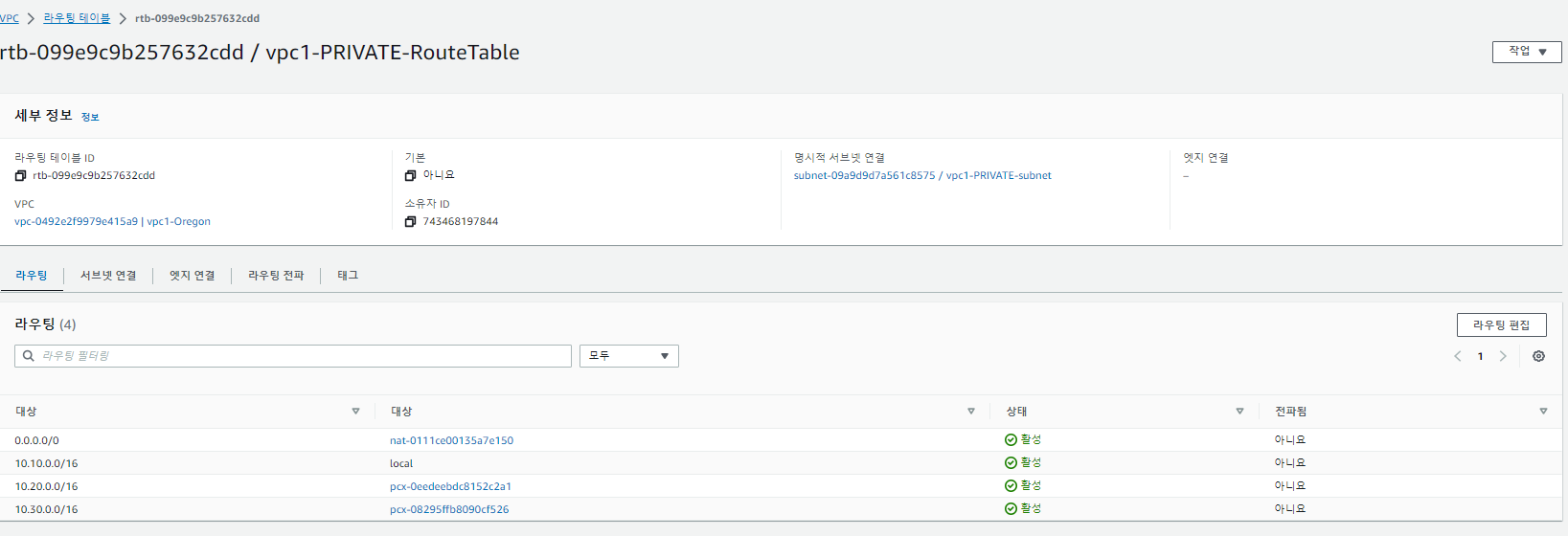Screen dimensions: 1568x536
Task: Select 10.10.0.0/16 destination cell
Action: click(46, 463)
